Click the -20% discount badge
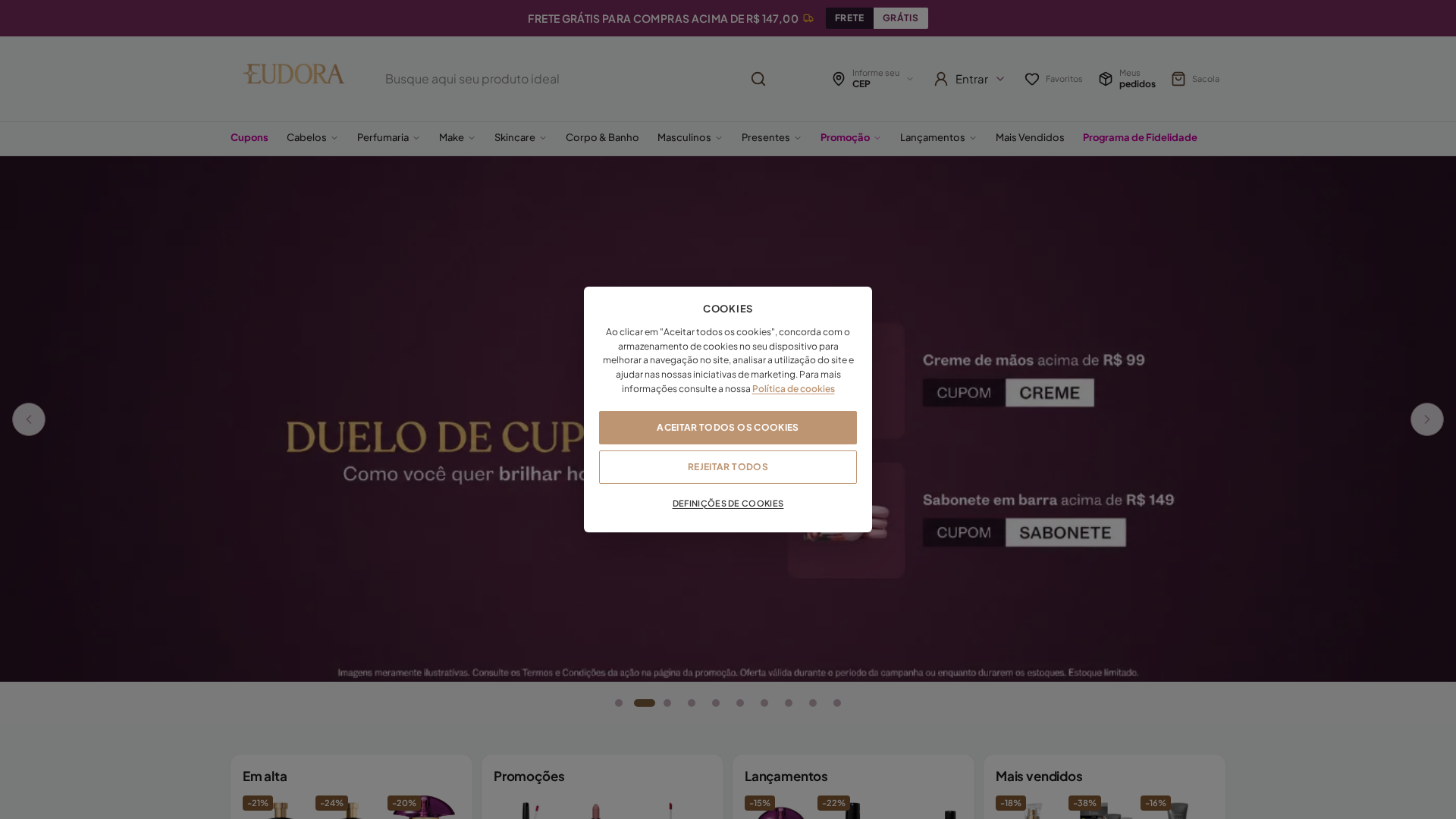Screen dimensions: 1456x819 [404, 803]
